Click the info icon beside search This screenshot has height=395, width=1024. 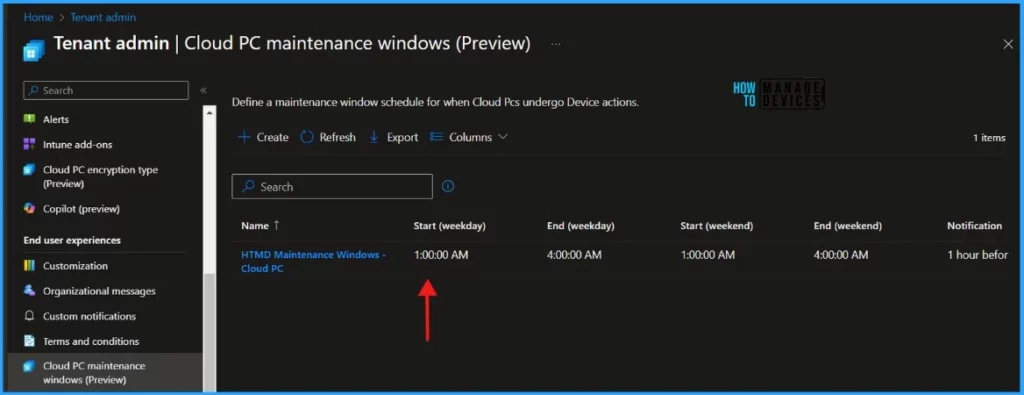(448, 186)
